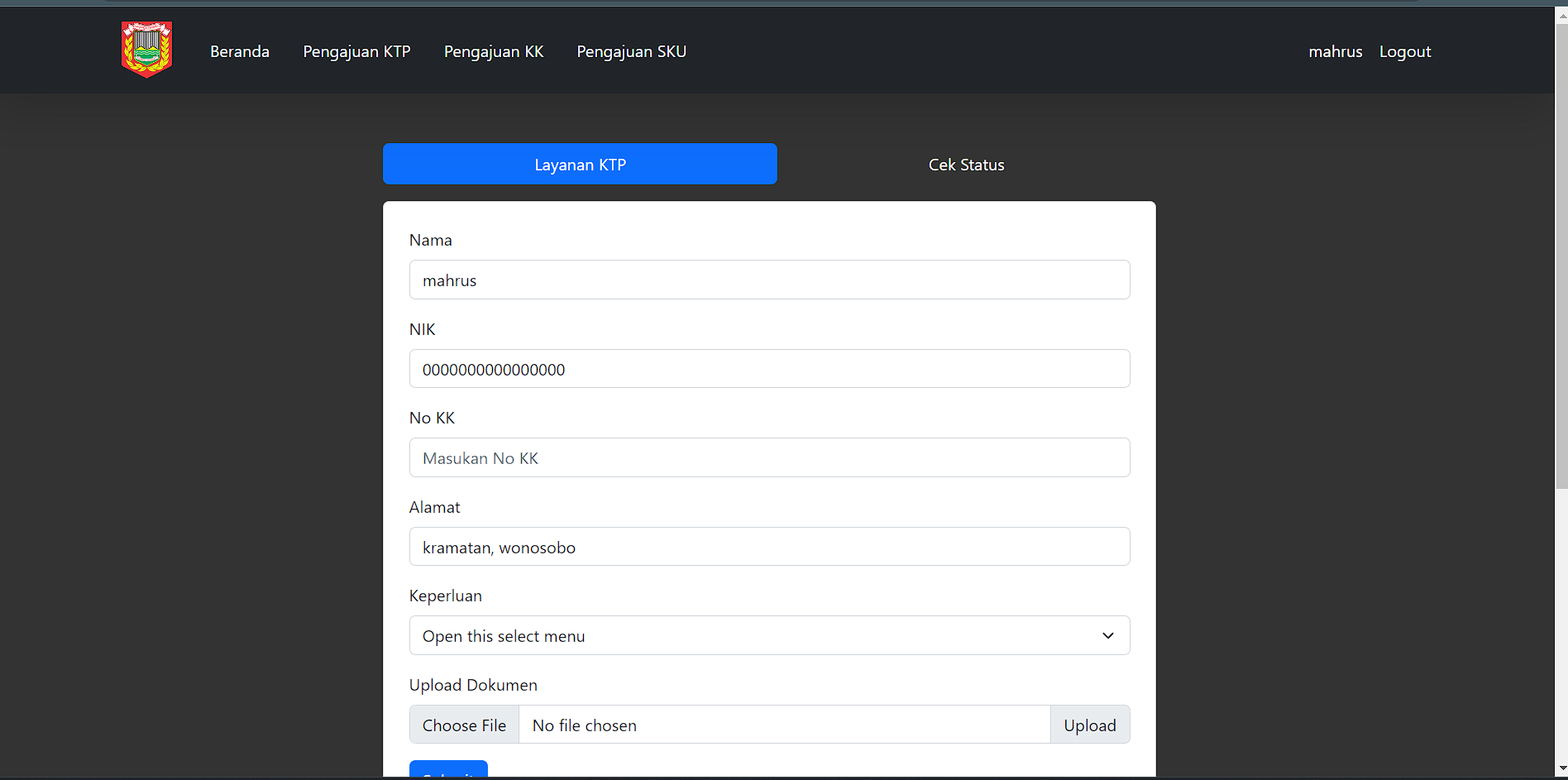
Task: Expand the Keperluan select menu
Action: pyautogui.click(x=769, y=635)
